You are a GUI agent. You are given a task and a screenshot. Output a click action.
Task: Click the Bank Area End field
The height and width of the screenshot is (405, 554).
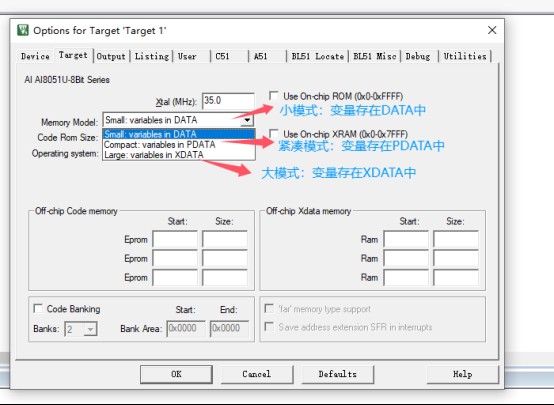coord(229,329)
